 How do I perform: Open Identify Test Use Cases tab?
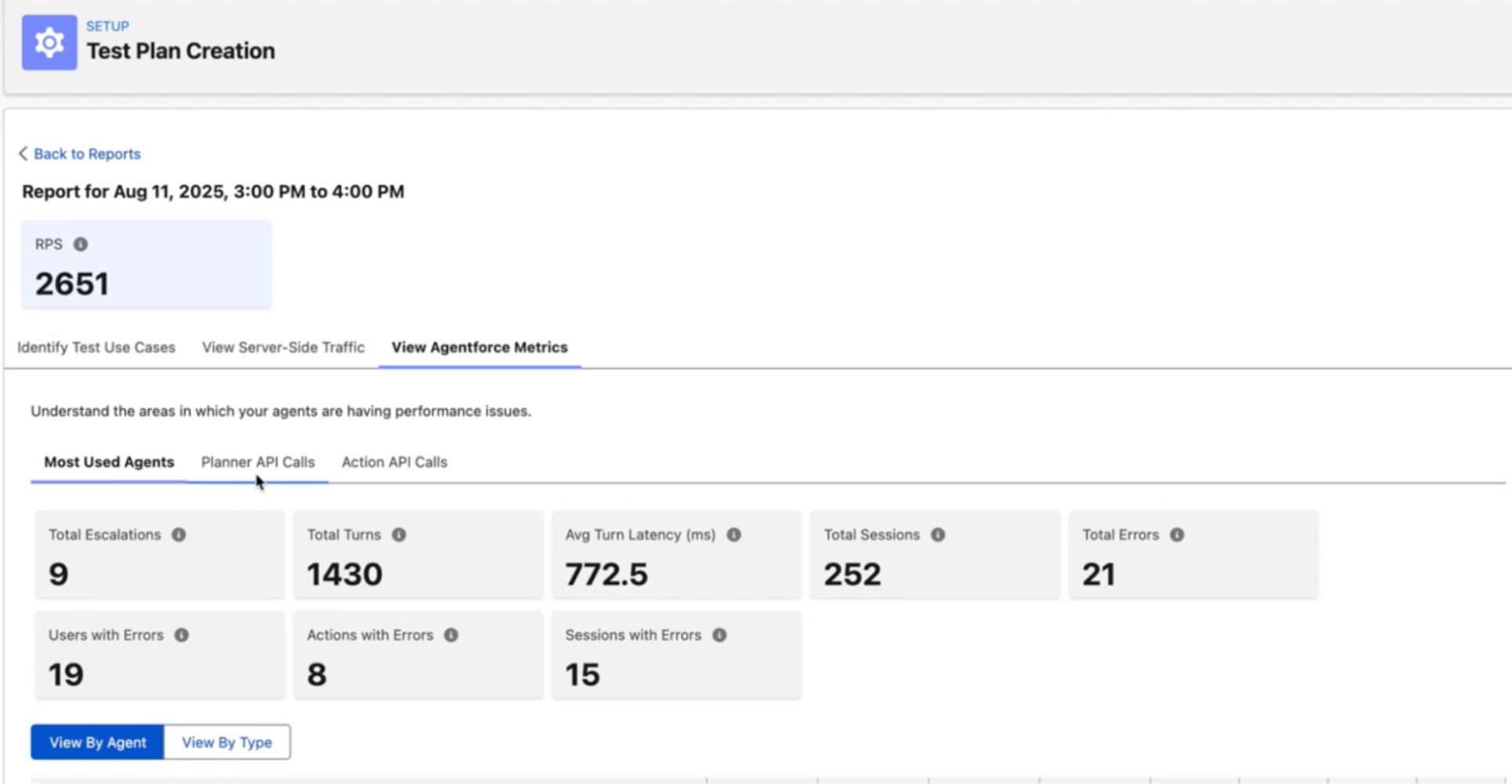click(x=96, y=347)
